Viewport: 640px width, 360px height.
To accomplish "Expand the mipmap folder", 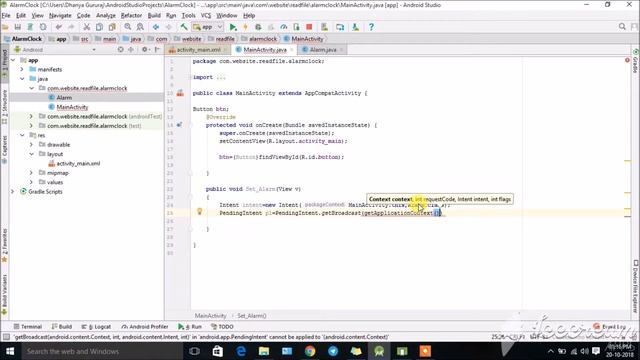I will 31,173.
